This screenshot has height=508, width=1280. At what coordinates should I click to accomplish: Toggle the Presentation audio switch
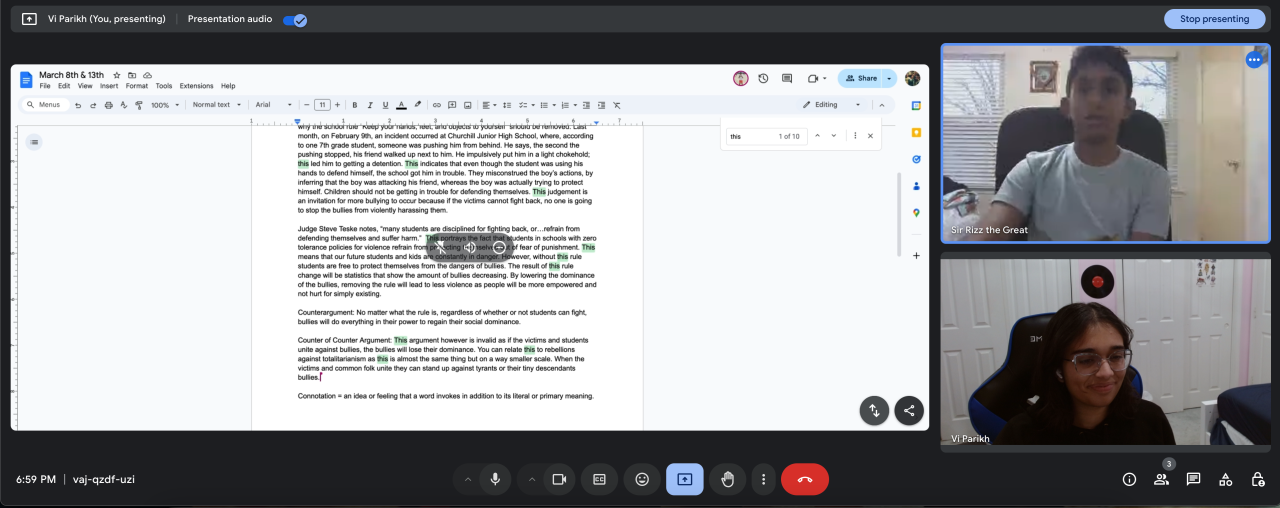[x=294, y=19]
